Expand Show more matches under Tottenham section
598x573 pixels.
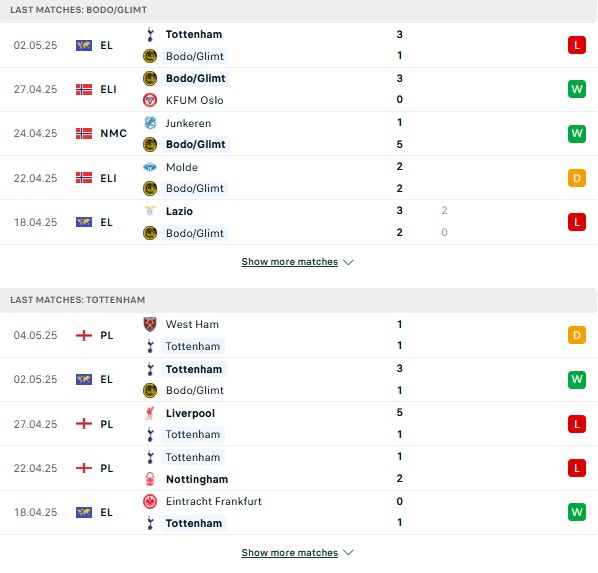click(x=289, y=552)
